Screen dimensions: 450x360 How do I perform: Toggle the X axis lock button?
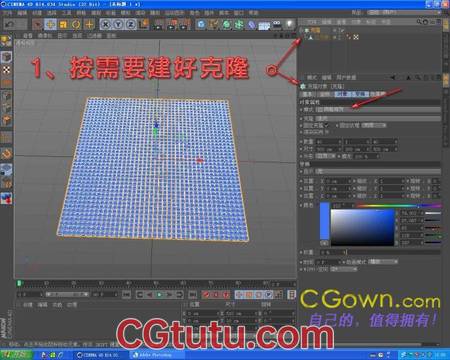pos(105,24)
